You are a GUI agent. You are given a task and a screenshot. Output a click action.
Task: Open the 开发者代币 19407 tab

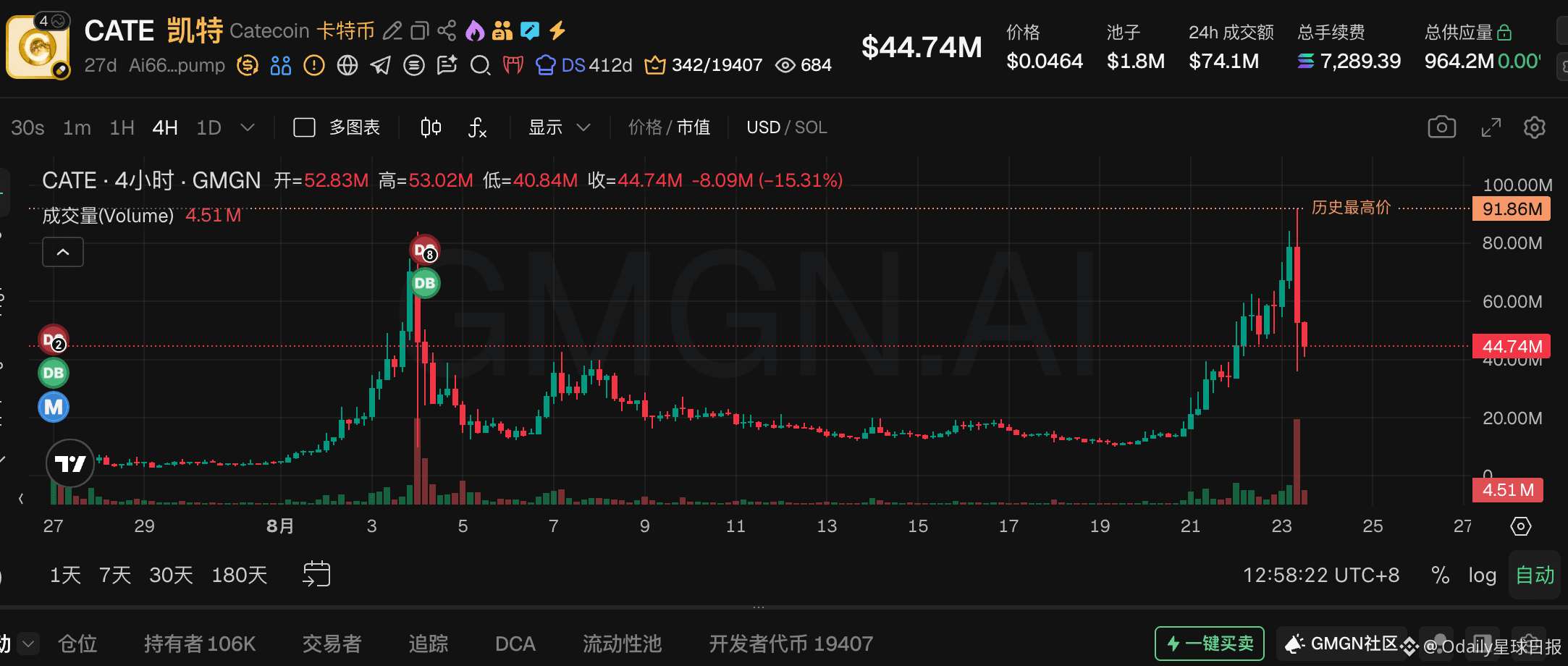791,644
